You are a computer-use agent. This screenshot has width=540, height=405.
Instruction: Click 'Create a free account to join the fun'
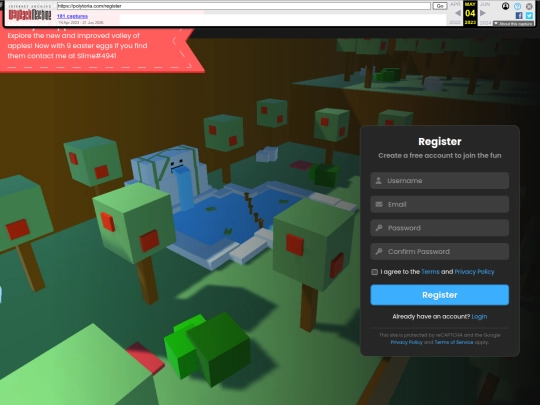click(x=439, y=155)
